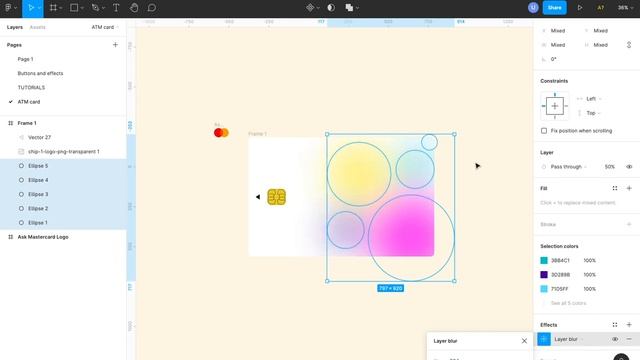This screenshot has height=360, width=640.
Task: Open shape tools dropdown arrow
Action: coord(82,8)
